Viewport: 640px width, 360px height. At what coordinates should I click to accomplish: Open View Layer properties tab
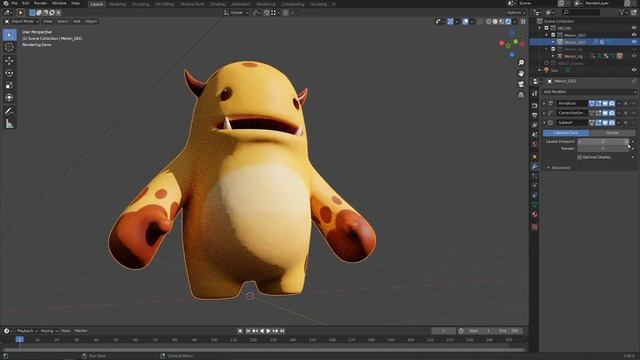point(535,125)
